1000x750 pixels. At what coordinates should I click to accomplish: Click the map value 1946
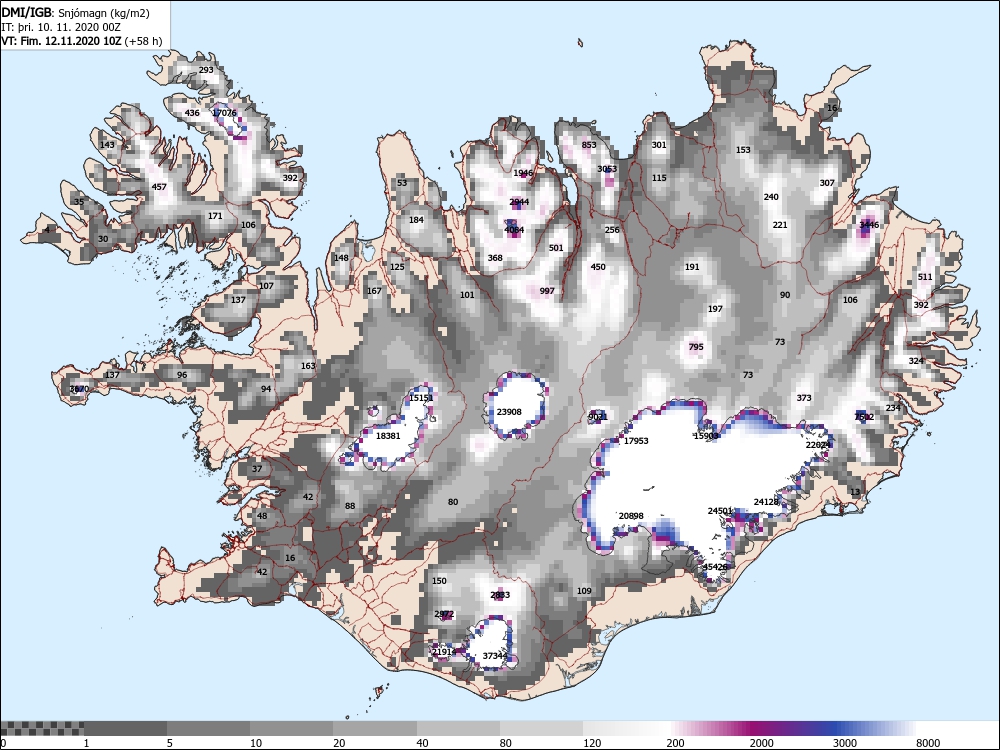523,173
